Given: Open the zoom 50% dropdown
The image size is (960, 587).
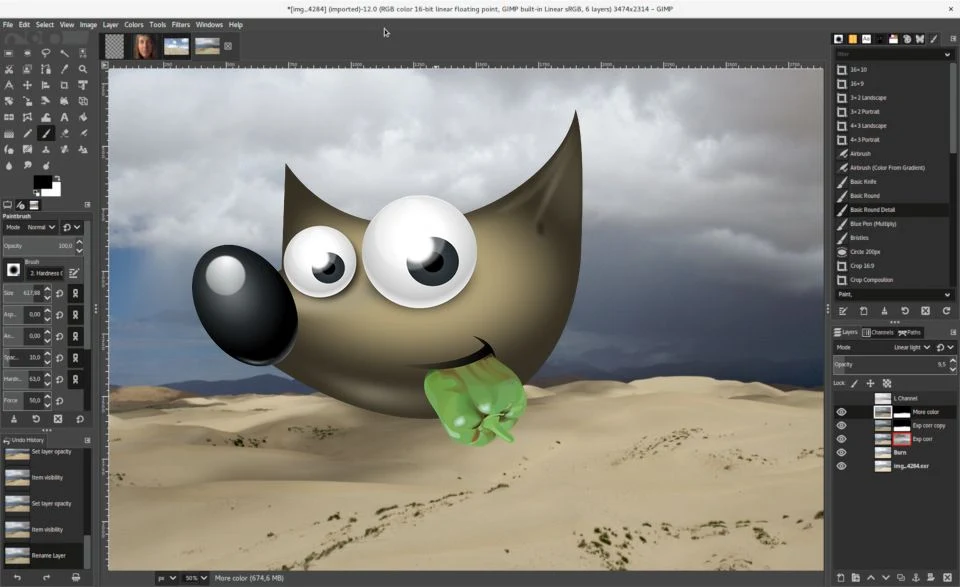Looking at the screenshot, I should [196, 578].
